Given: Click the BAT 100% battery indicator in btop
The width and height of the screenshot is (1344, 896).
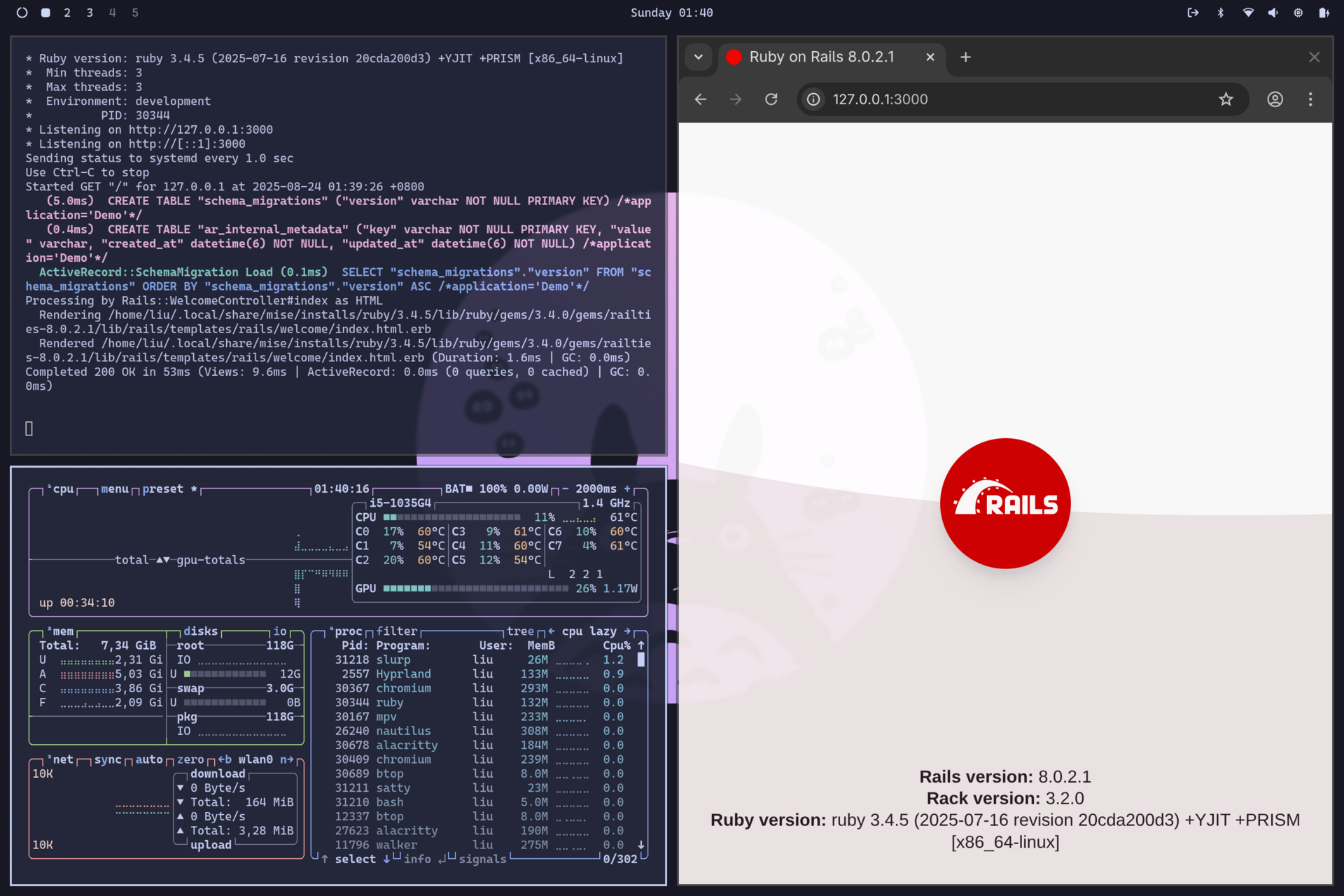Looking at the screenshot, I should pyautogui.click(x=496, y=489).
